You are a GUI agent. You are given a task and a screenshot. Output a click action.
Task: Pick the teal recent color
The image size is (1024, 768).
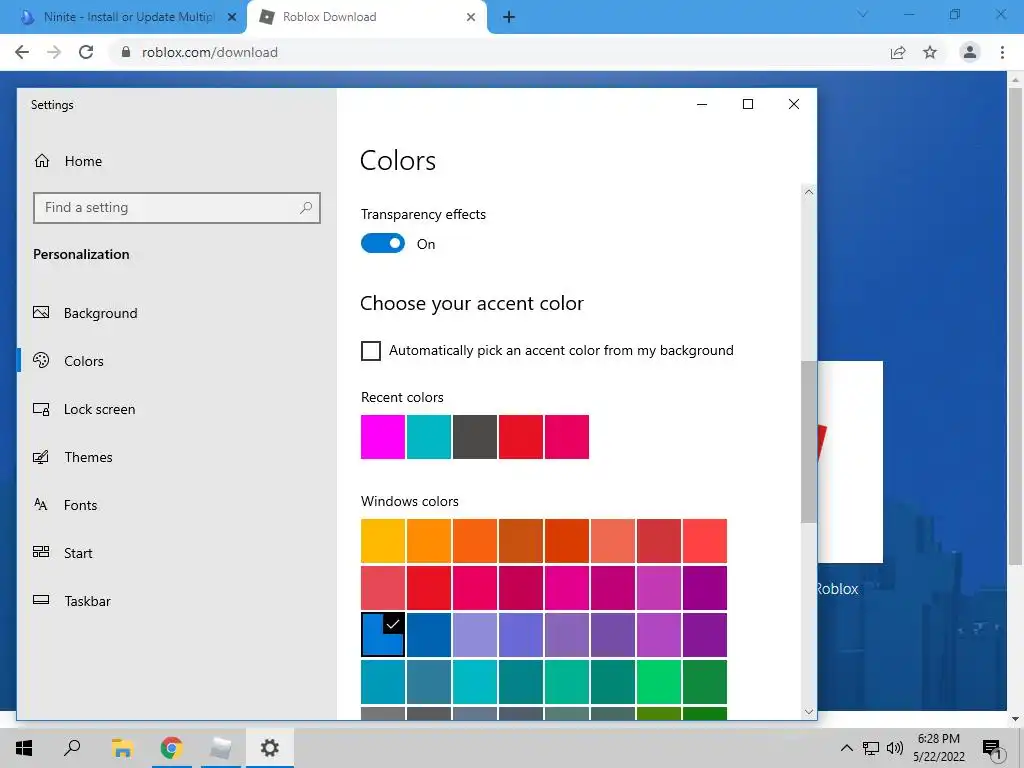429,437
